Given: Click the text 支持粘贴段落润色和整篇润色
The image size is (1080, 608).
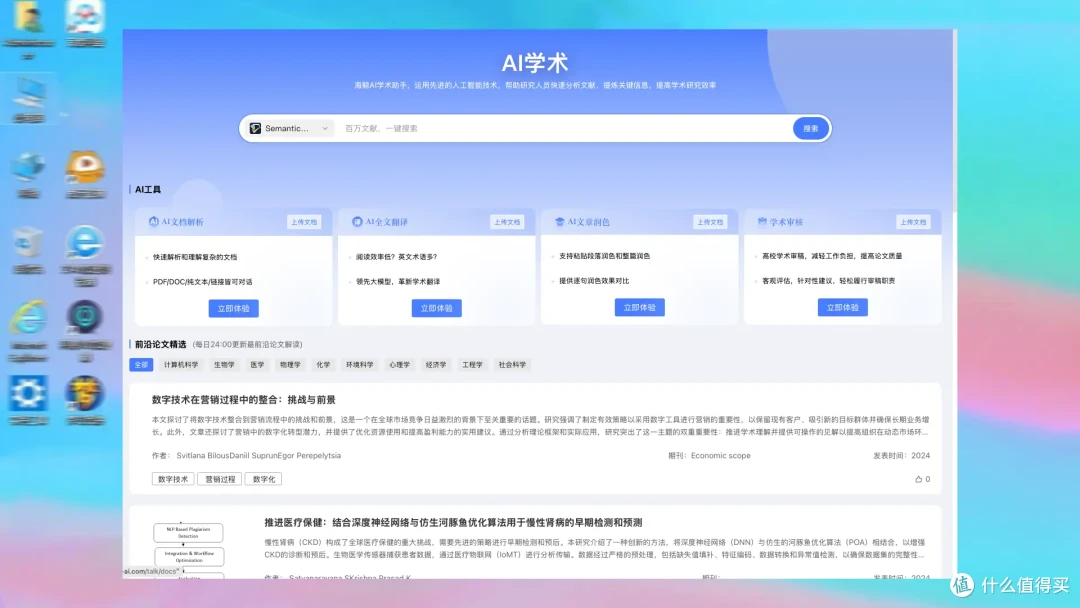Looking at the screenshot, I should (x=605, y=256).
